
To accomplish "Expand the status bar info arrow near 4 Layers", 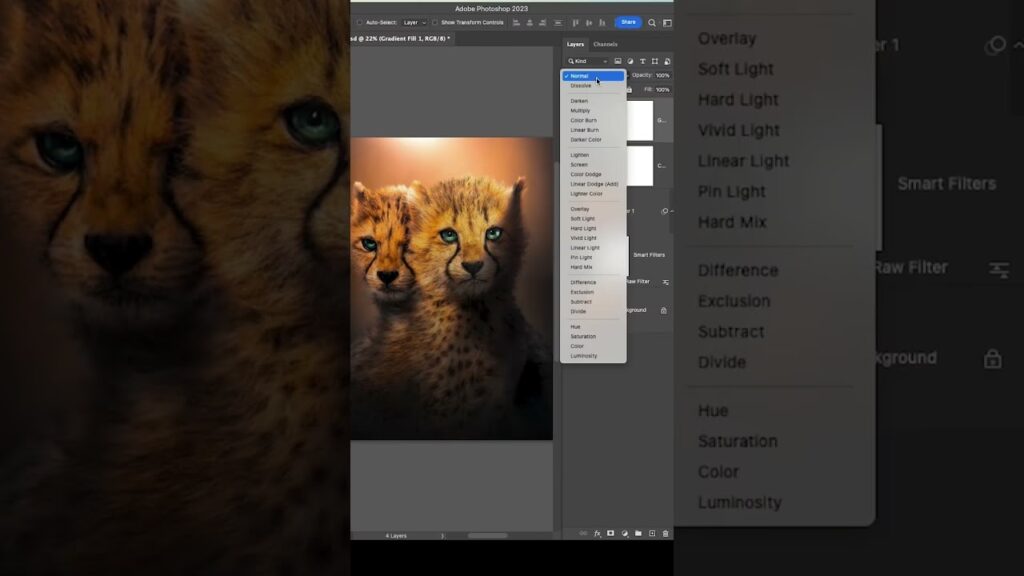I will pyautogui.click(x=442, y=536).
